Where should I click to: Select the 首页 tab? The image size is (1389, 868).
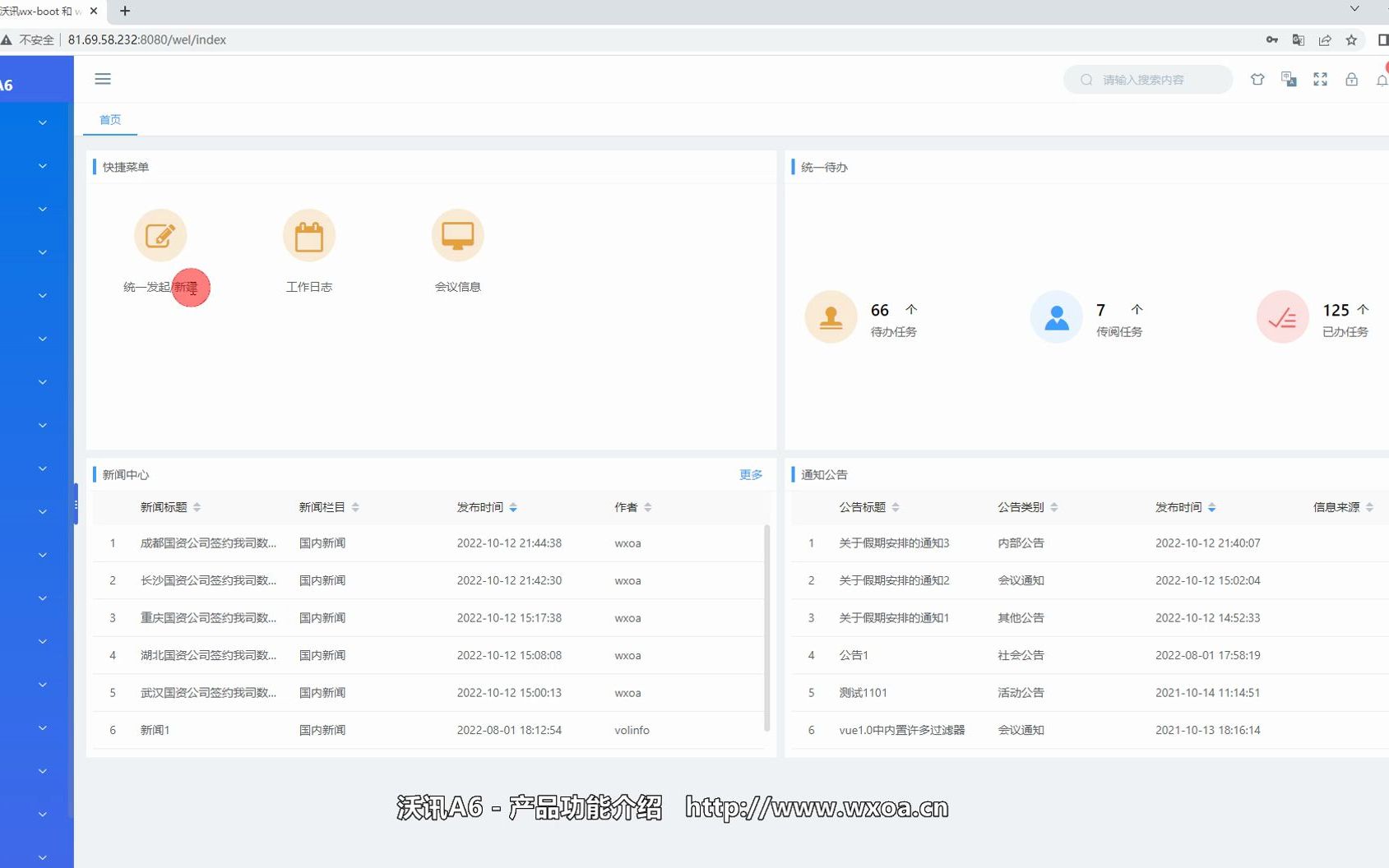click(x=110, y=120)
